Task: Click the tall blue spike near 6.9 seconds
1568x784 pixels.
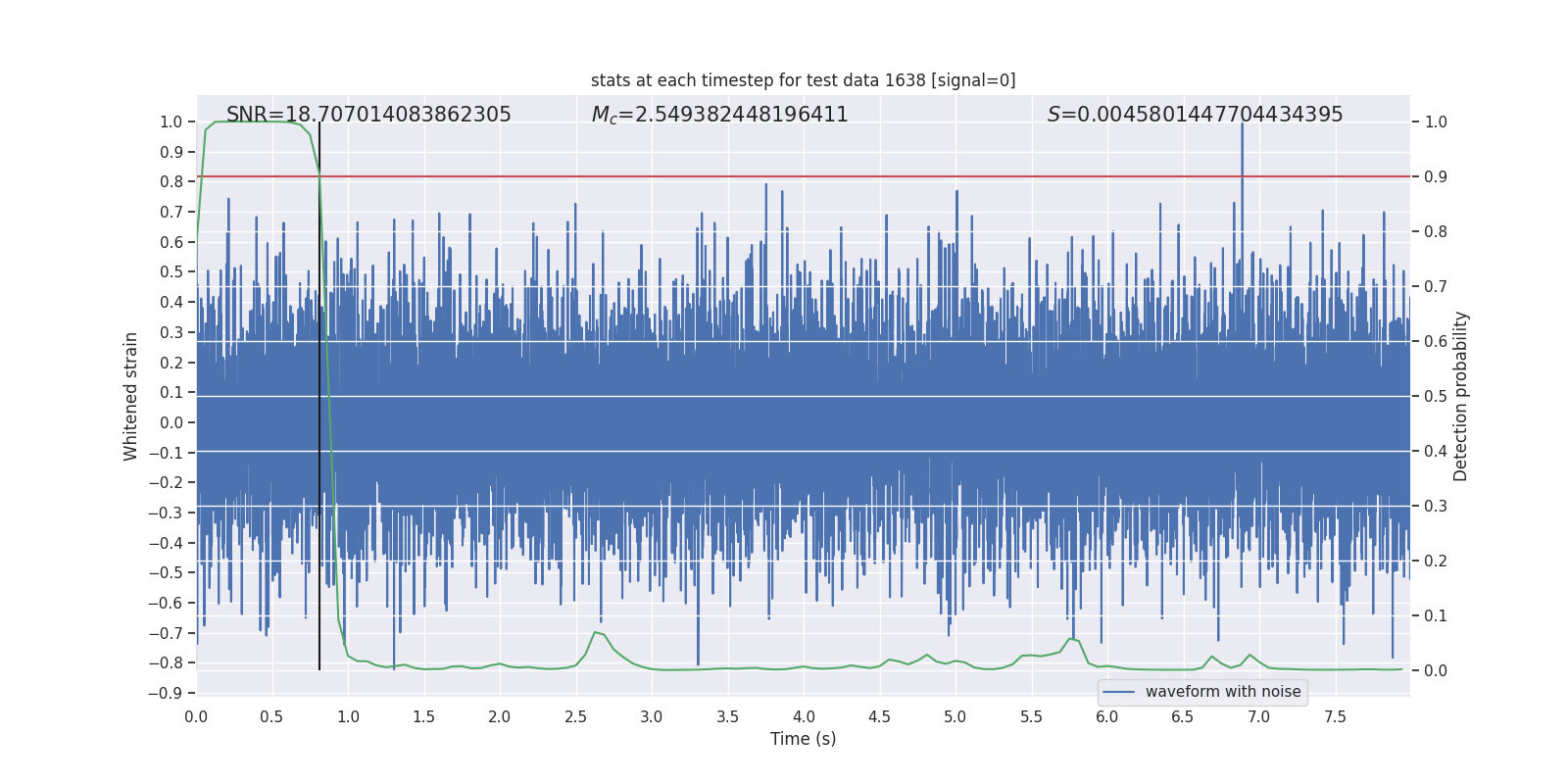Action: click(1242, 147)
